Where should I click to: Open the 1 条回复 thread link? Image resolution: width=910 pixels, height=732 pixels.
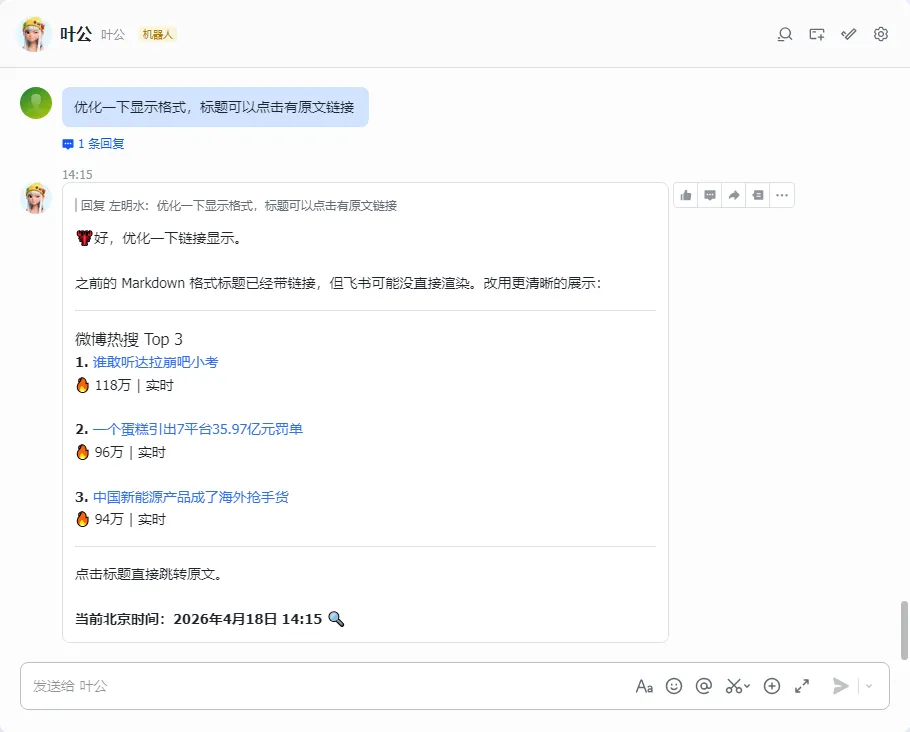[93, 143]
